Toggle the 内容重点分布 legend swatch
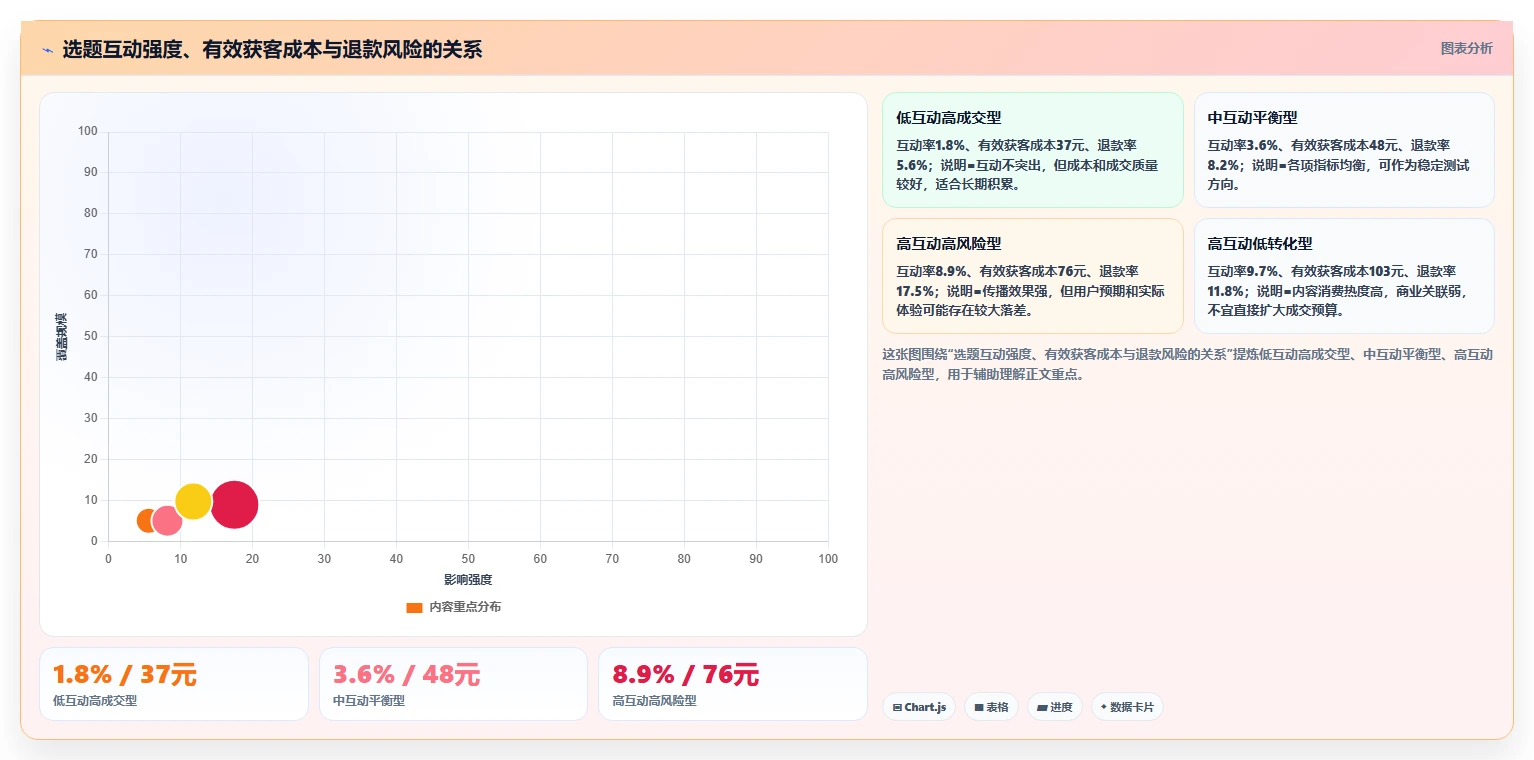This screenshot has width=1534, height=760. [414, 608]
